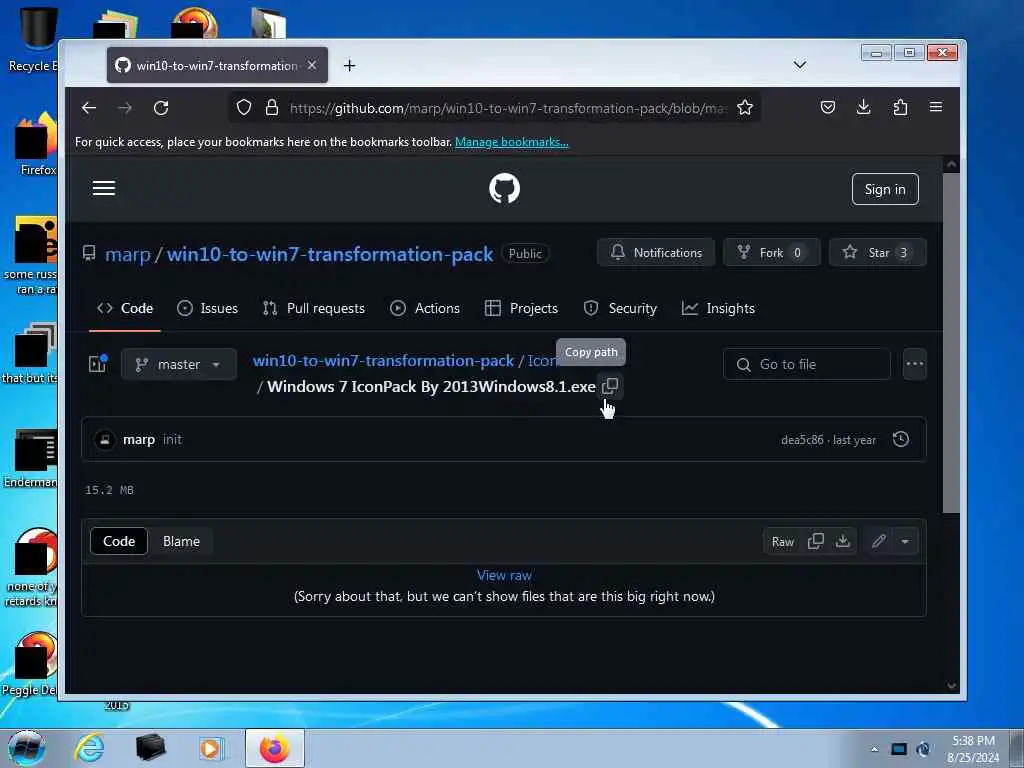
Task: Open the marp owner link
Action: [128, 254]
